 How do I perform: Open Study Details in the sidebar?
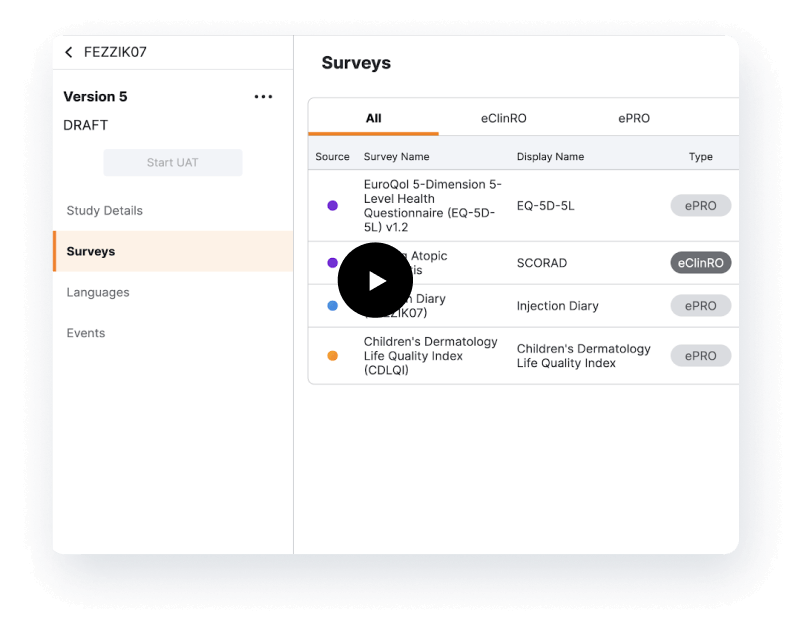(105, 211)
